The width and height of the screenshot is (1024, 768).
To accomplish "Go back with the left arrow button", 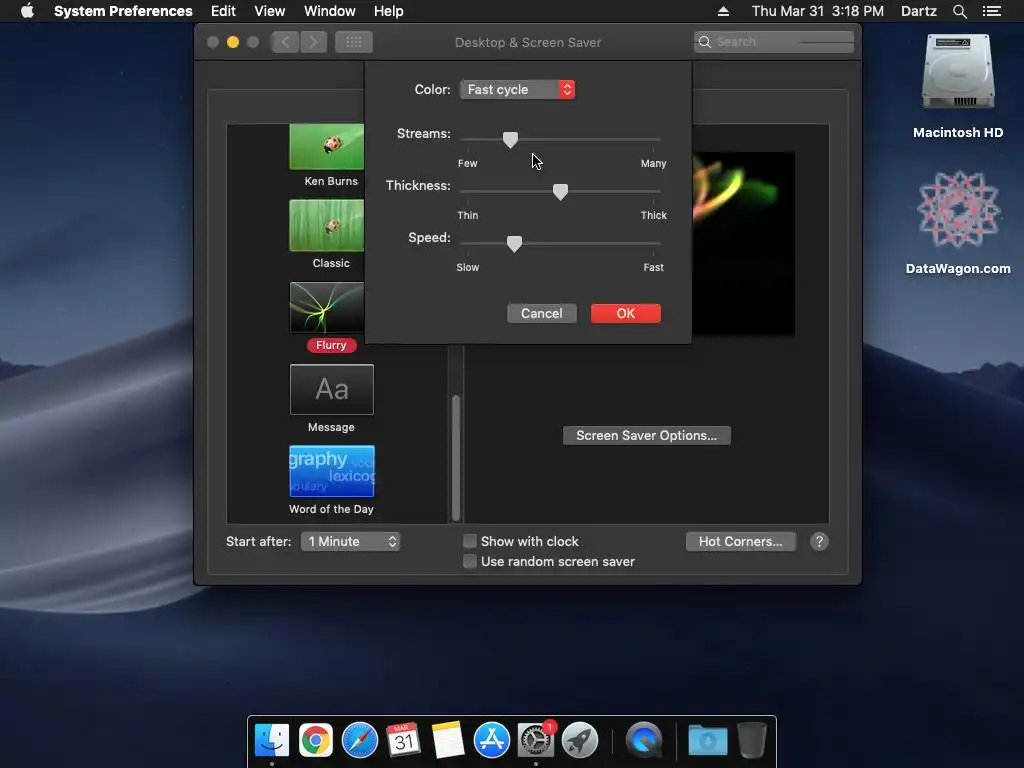I will (285, 42).
